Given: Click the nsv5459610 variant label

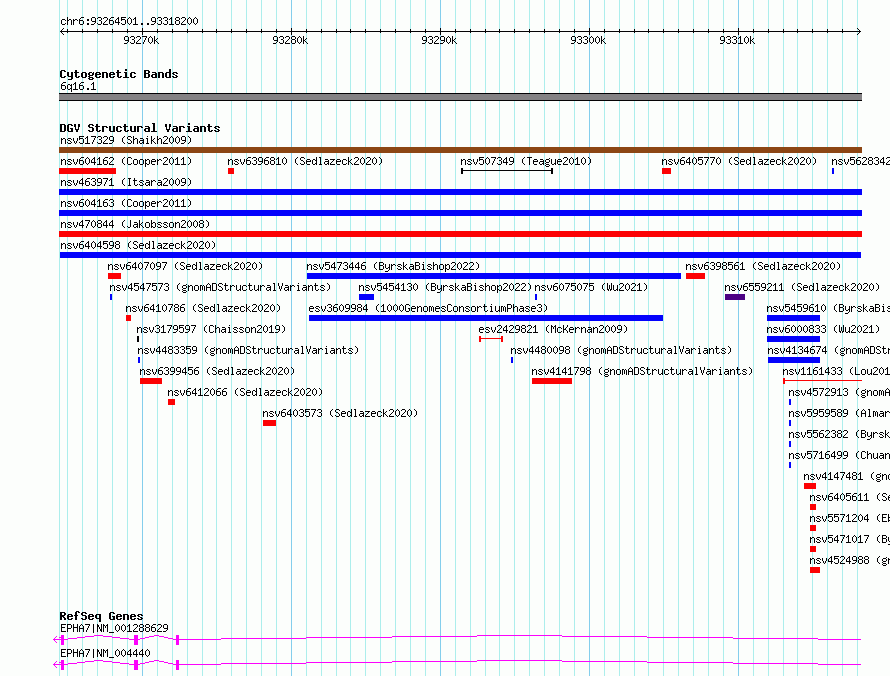Looking at the screenshot, I should pos(828,308).
